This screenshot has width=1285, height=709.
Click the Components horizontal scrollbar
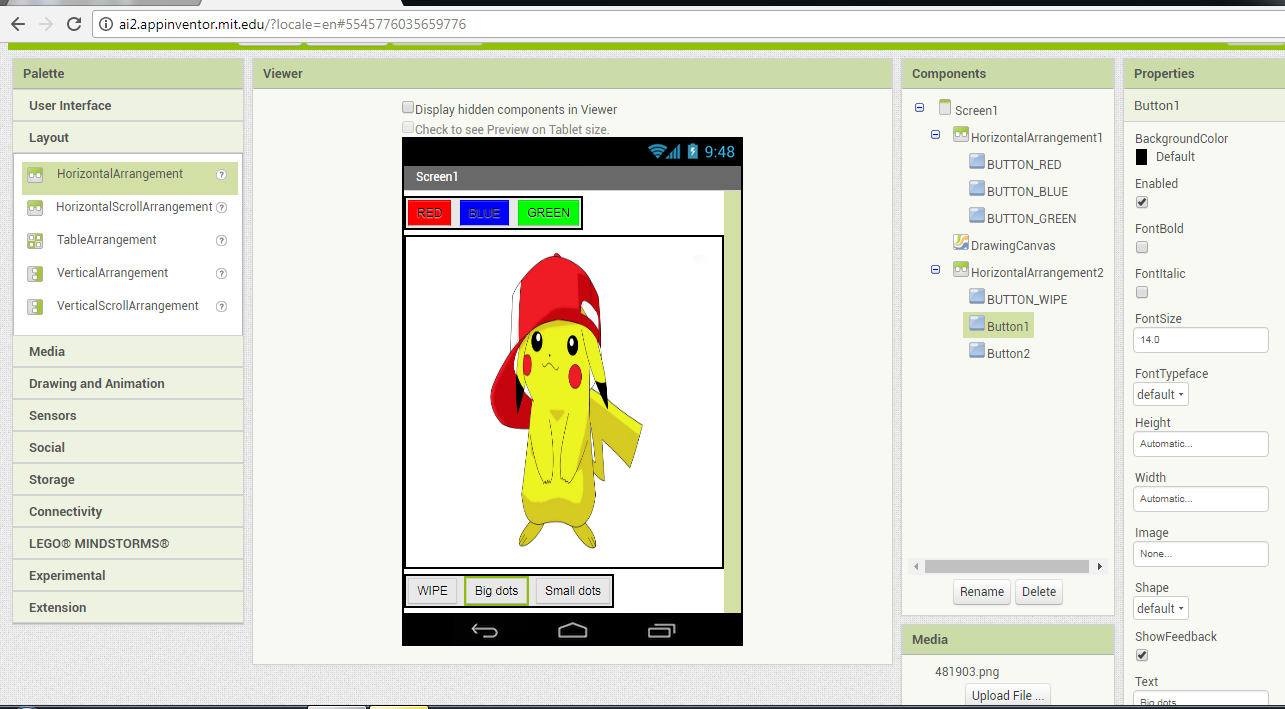pyautogui.click(x=1007, y=567)
